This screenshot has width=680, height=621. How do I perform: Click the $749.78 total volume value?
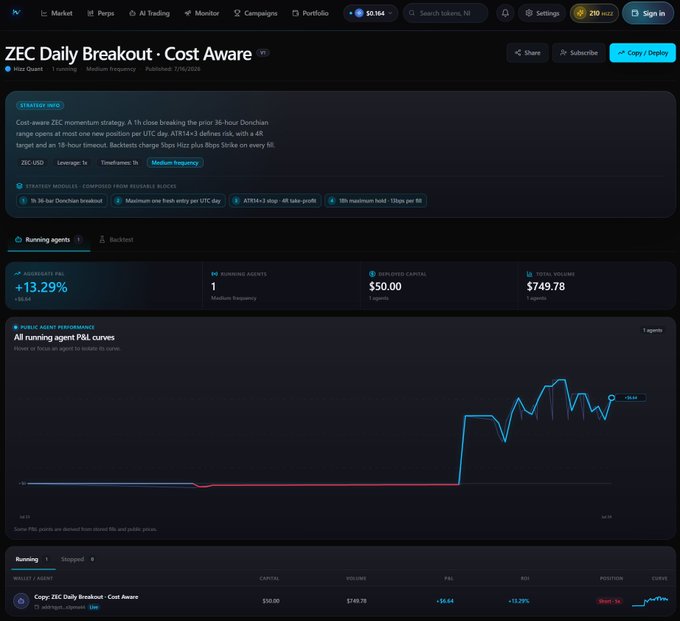coord(546,287)
